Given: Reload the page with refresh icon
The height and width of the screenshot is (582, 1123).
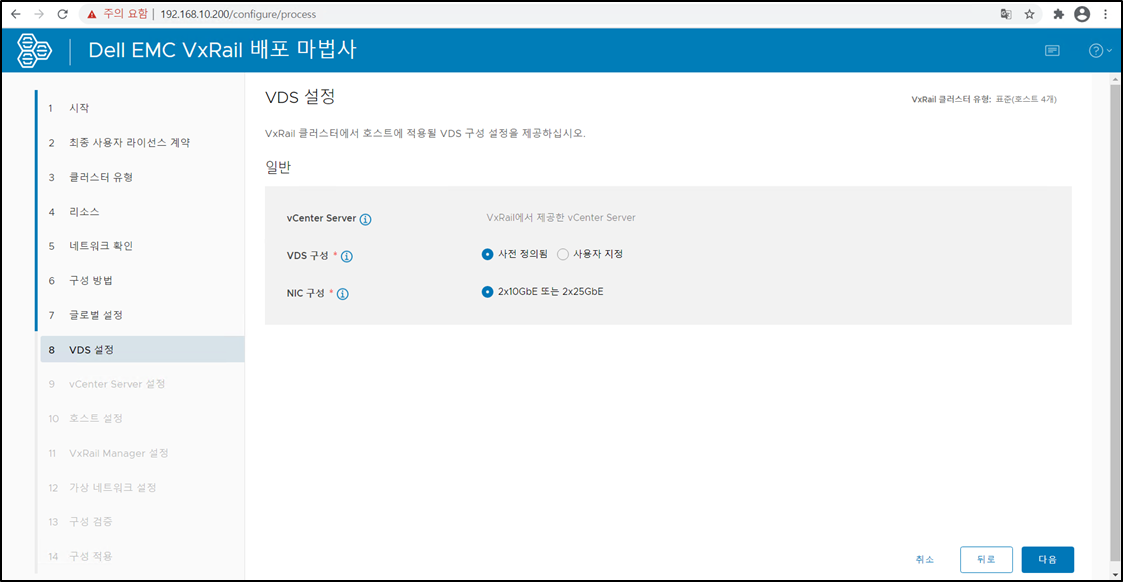Looking at the screenshot, I should [x=62, y=14].
